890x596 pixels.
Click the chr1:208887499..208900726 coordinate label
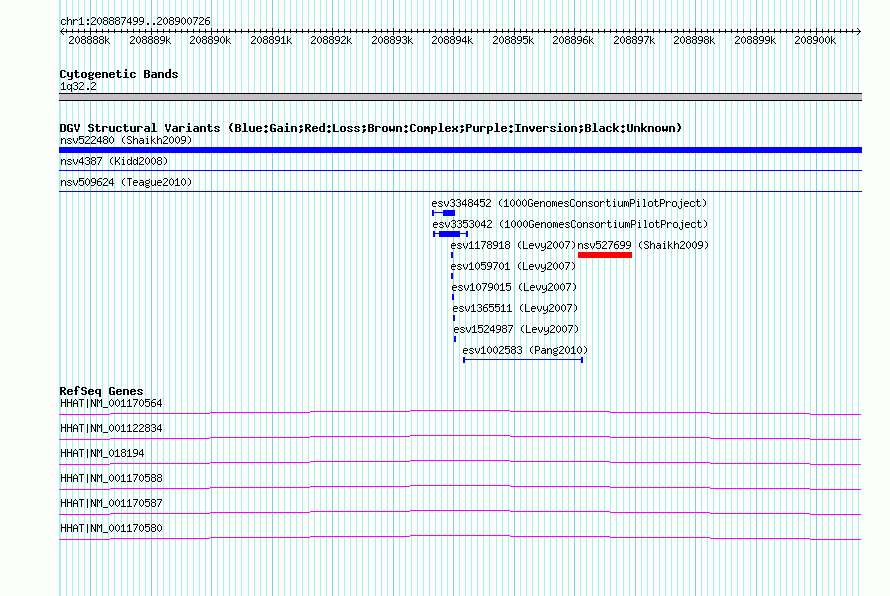pyautogui.click(x=135, y=22)
